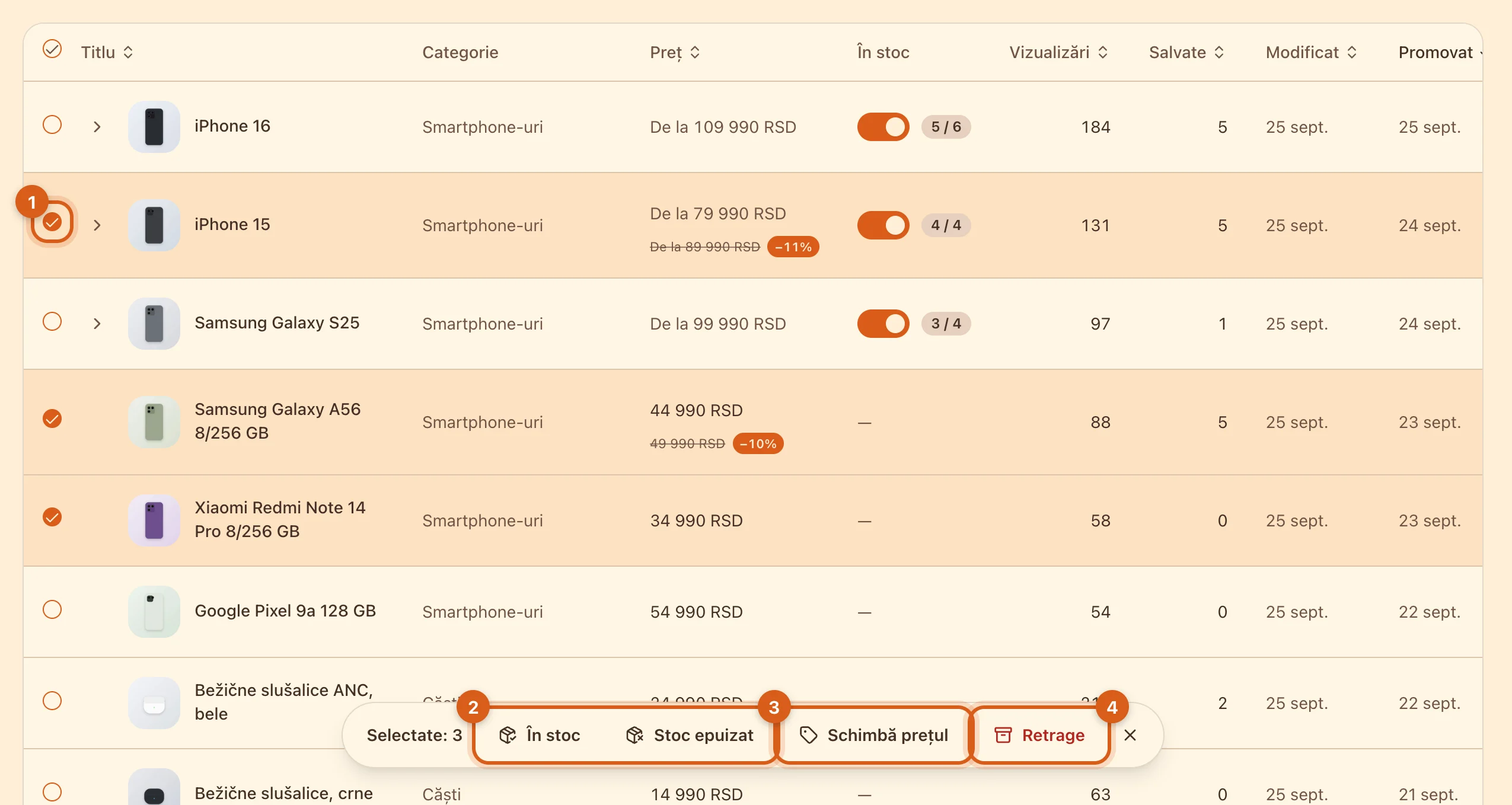Turn off the iPhone 15 stock toggle
Screen dimensions: 1512x805
tap(883, 225)
